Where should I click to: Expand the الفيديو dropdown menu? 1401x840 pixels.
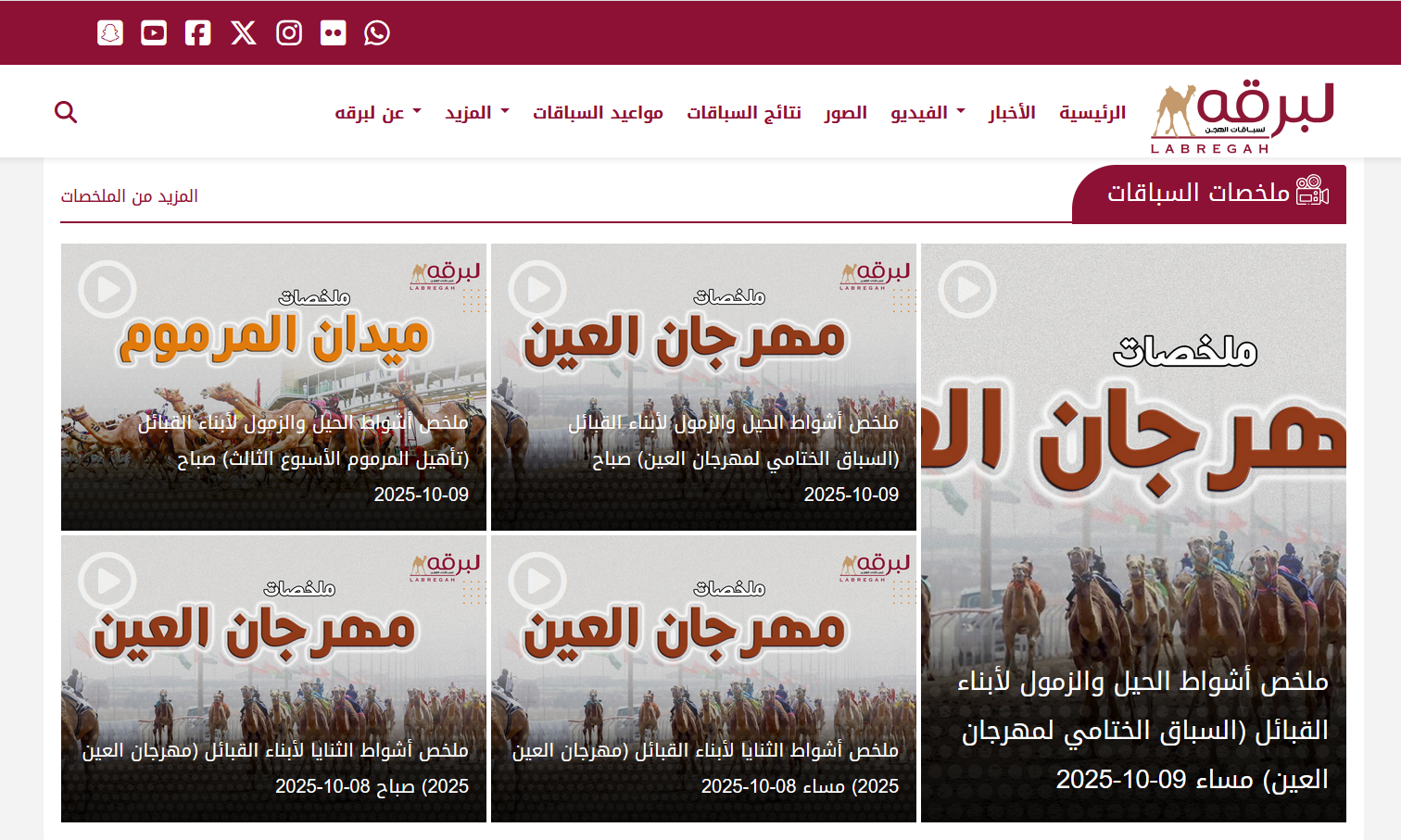point(927,113)
